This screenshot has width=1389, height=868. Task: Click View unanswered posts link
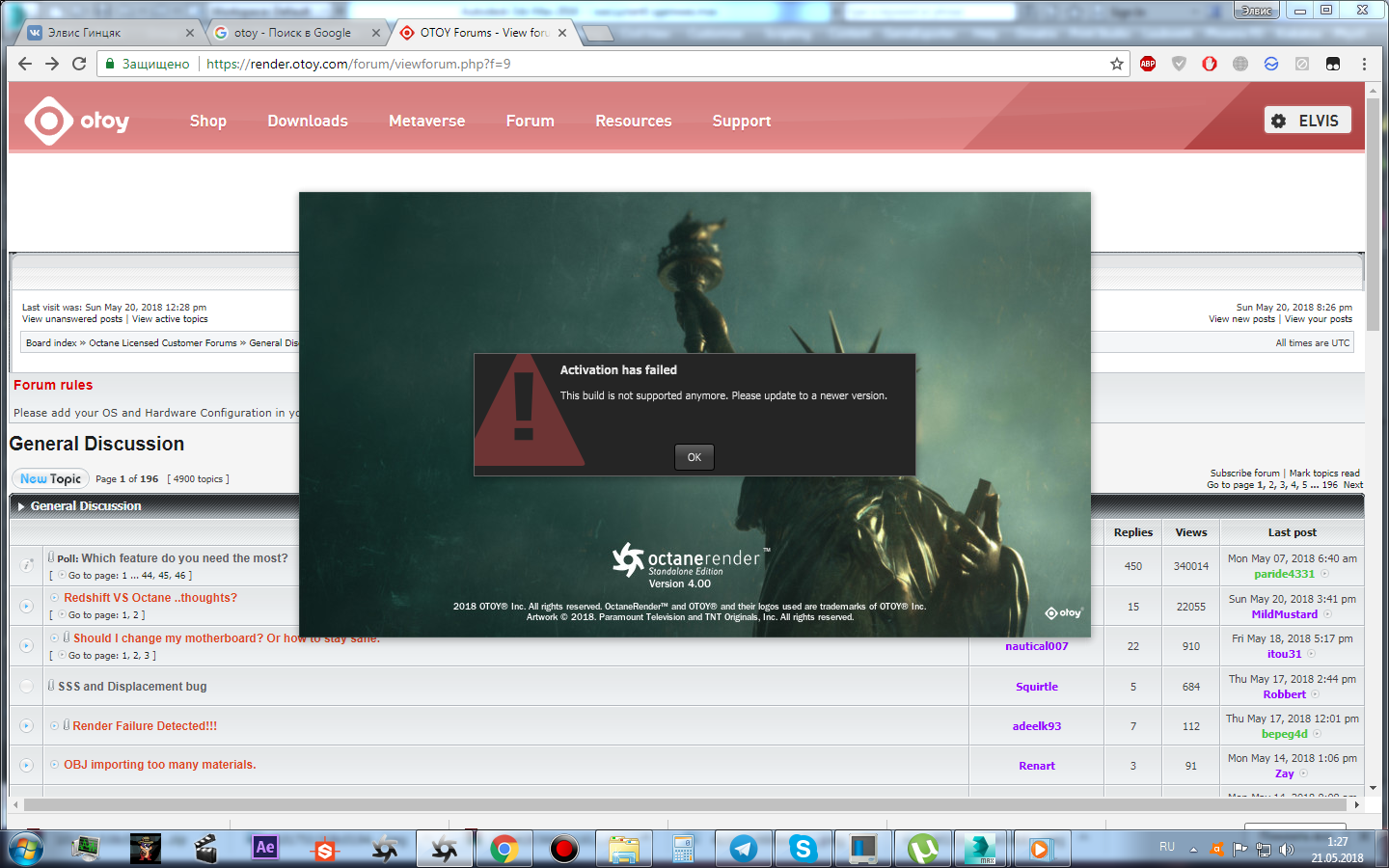(x=72, y=319)
